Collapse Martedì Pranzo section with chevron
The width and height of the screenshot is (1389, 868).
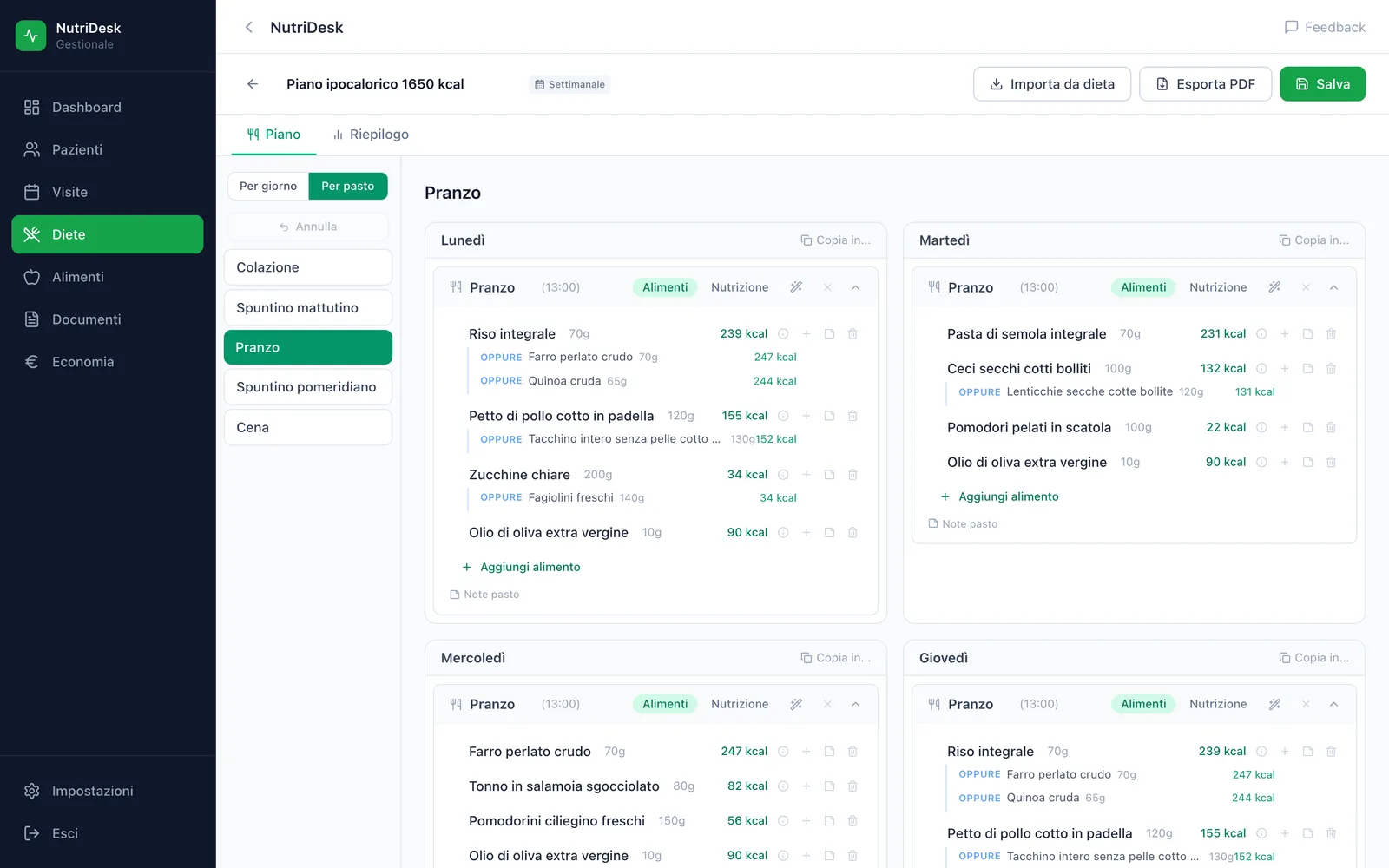point(1333,287)
